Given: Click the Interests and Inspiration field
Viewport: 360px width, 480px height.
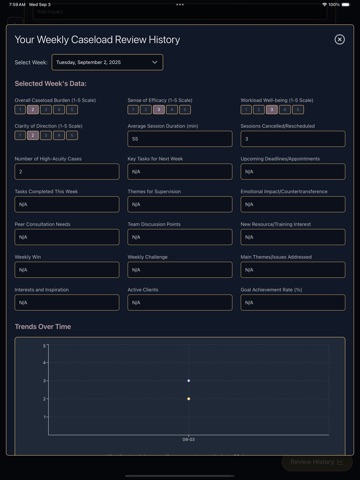Looking at the screenshot, I should [67, 303].
